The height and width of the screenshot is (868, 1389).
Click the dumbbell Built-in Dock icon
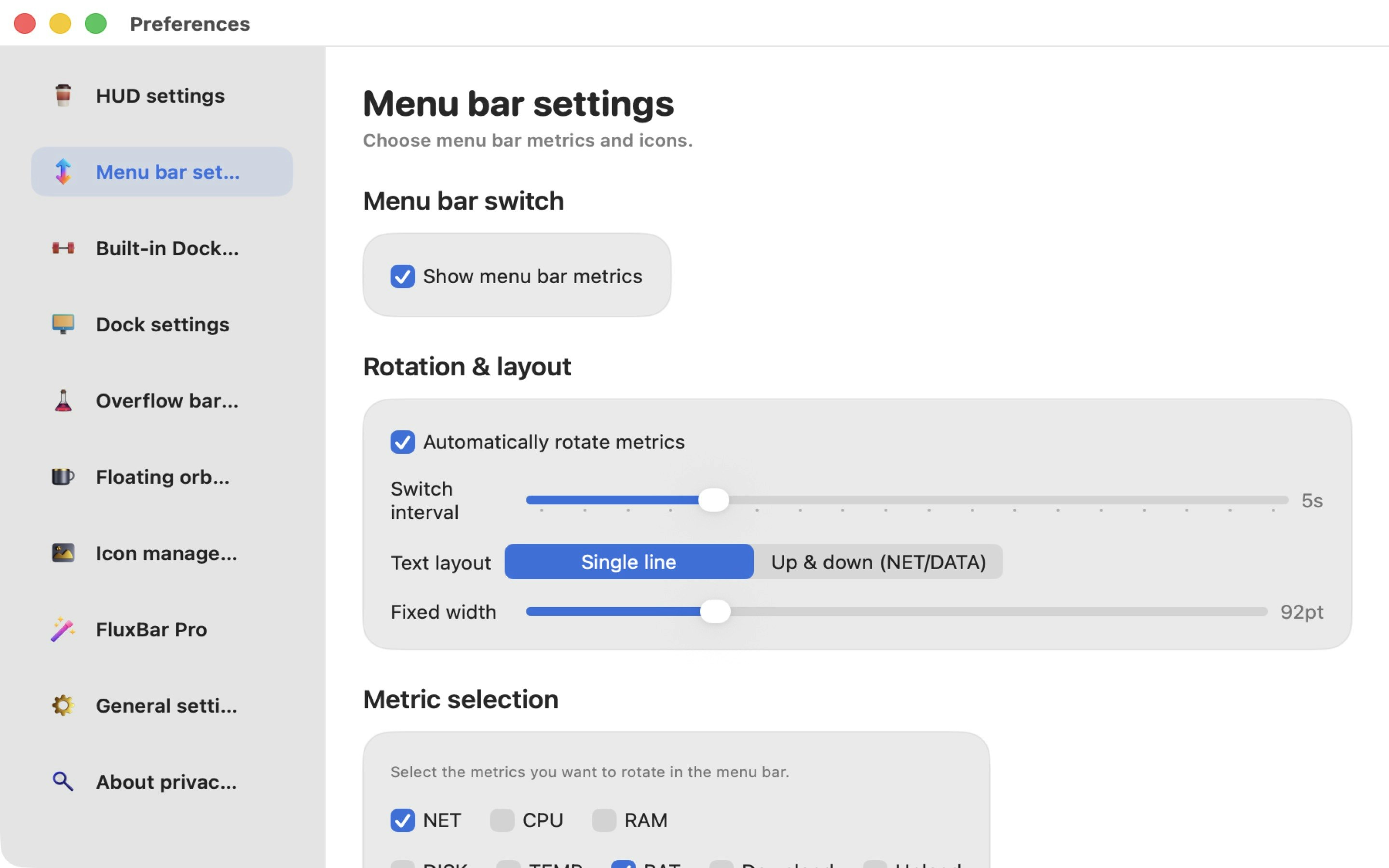(63, 248)
